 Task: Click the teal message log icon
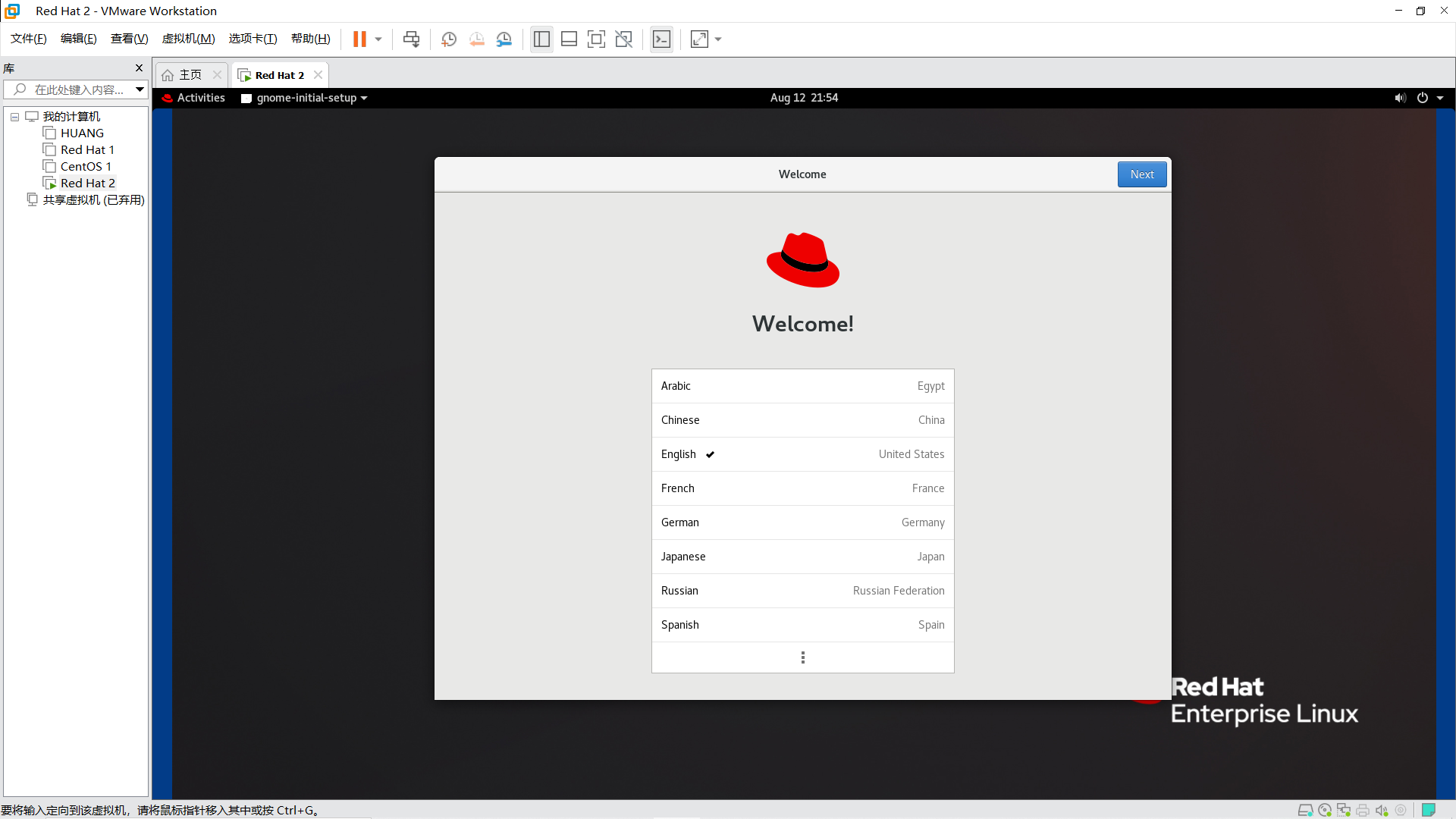tap(1429, 810)
